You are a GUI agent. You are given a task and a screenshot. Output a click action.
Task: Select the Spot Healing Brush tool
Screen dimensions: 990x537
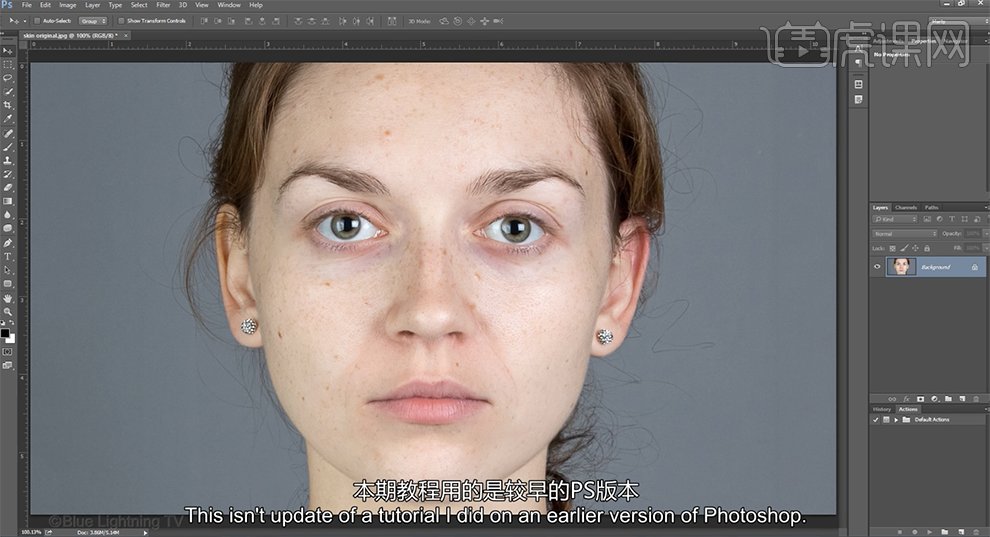pos(8,134)
